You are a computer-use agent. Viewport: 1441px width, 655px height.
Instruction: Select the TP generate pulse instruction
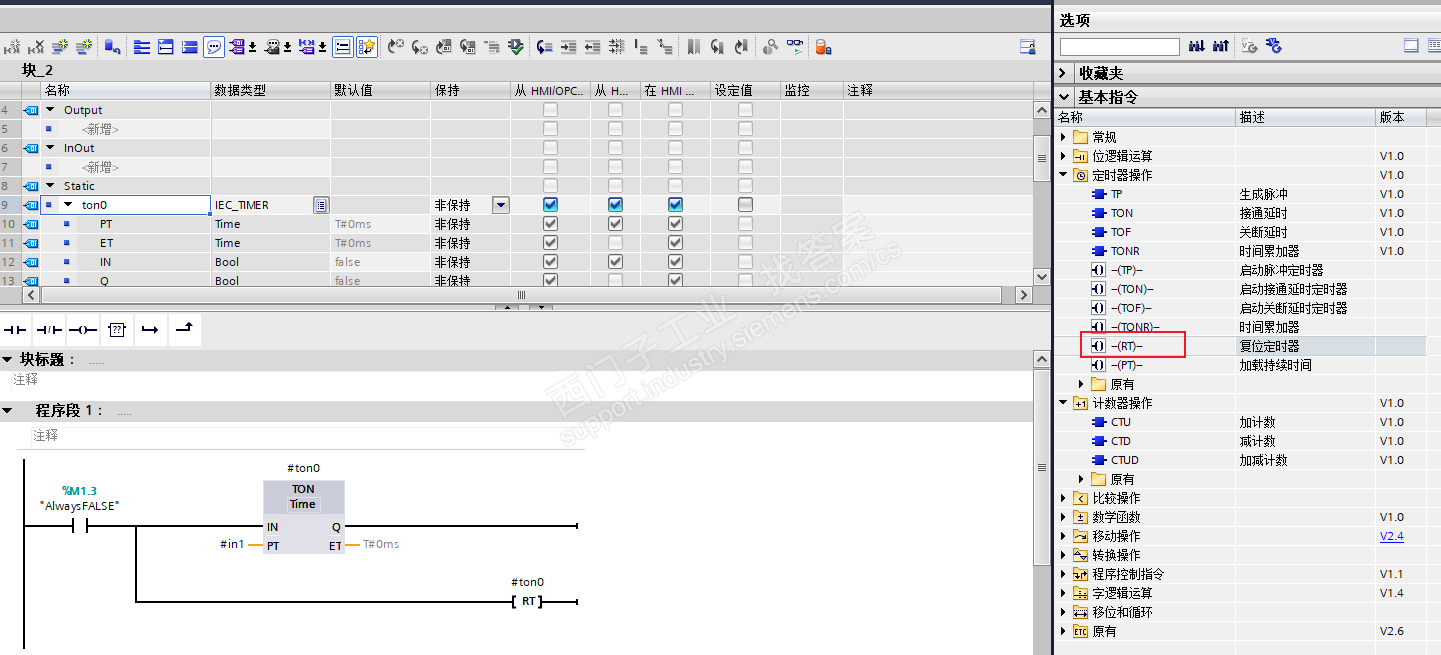[1116, 194]
